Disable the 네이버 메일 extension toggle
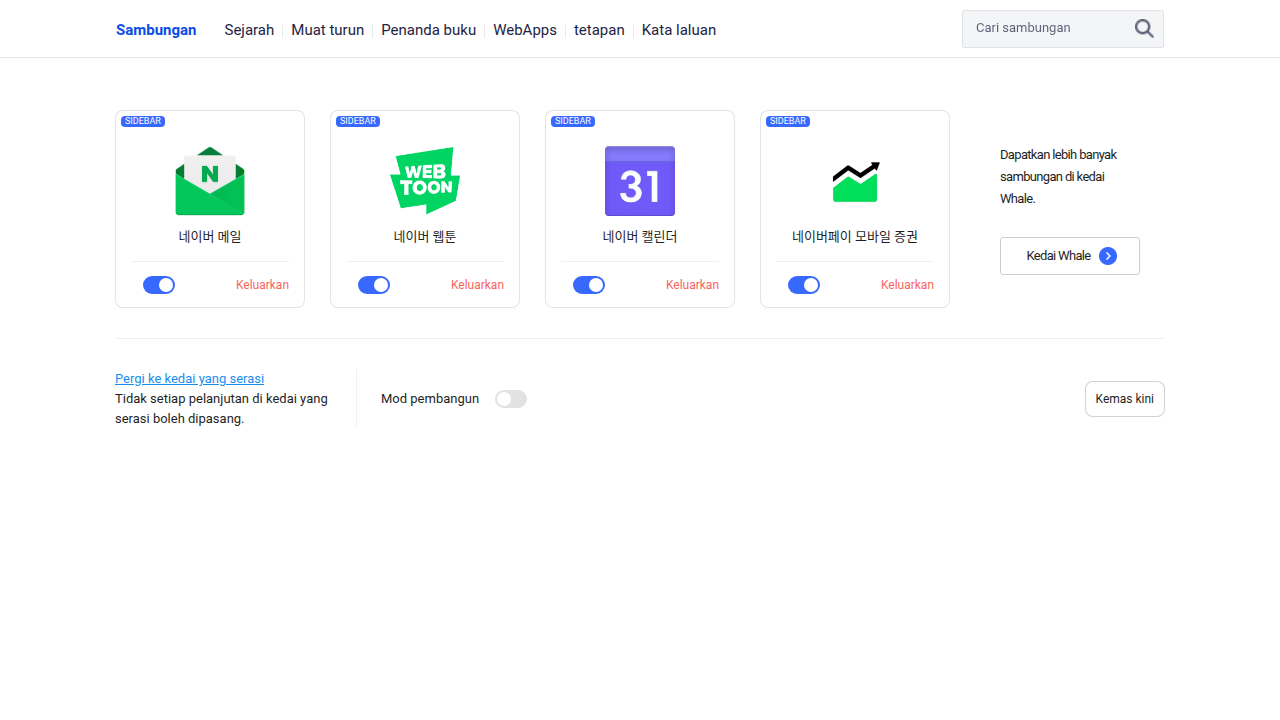1280x720 pixels. pos(159,285)
